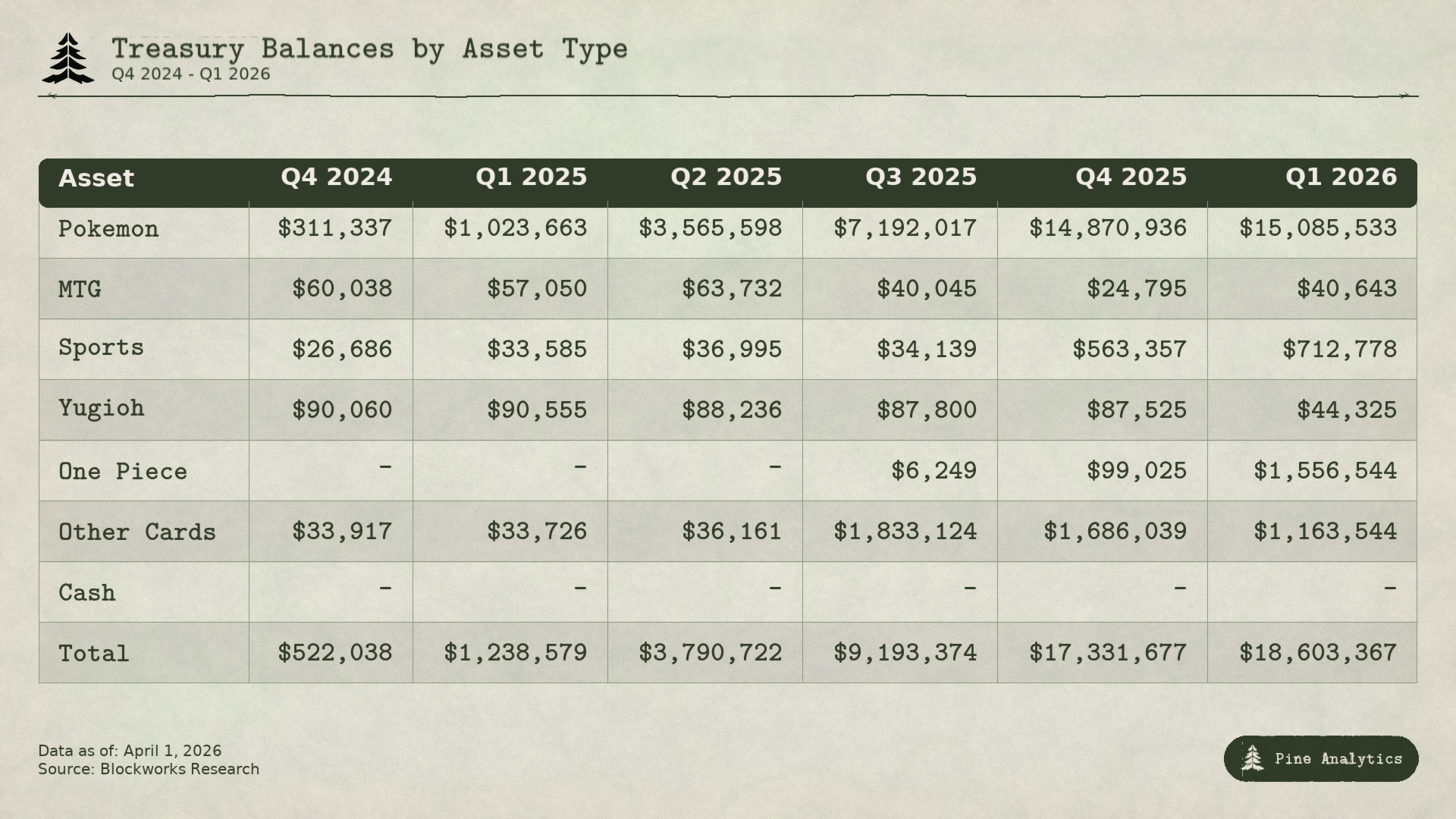Select the Q1 2026 column header
This screenshot has height=819, width=1456.
click(1341, 177)
